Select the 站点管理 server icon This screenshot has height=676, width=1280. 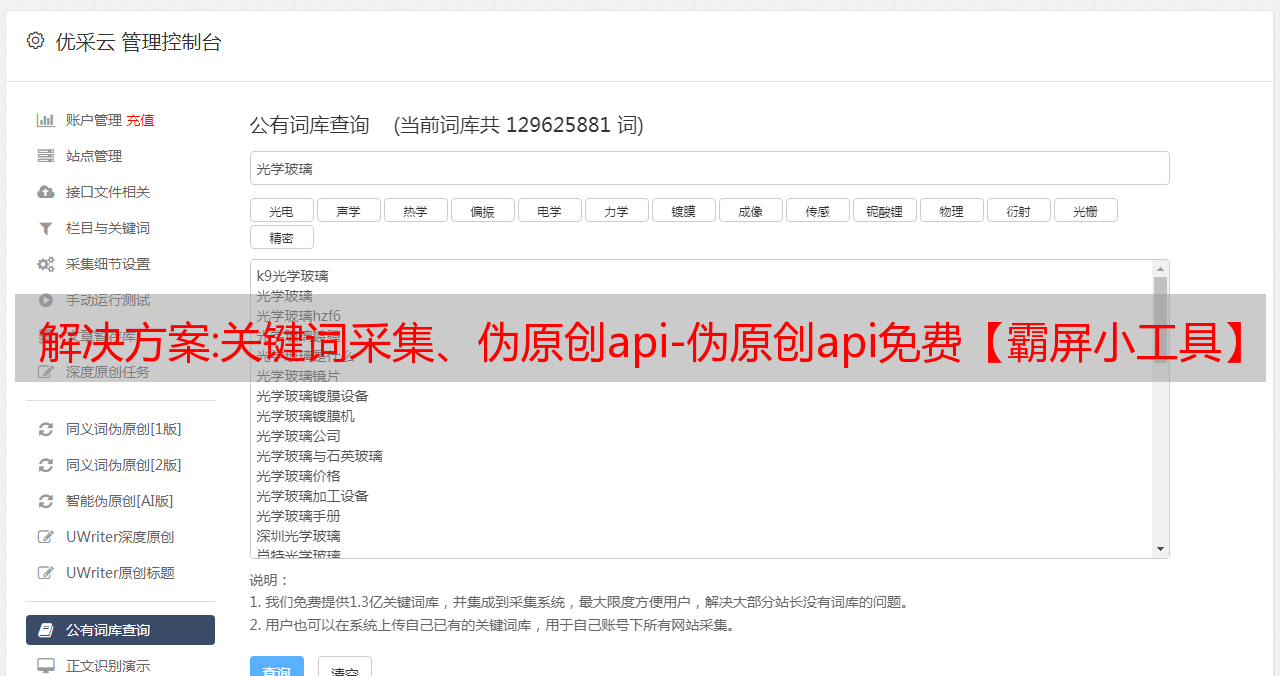(46, 156)
